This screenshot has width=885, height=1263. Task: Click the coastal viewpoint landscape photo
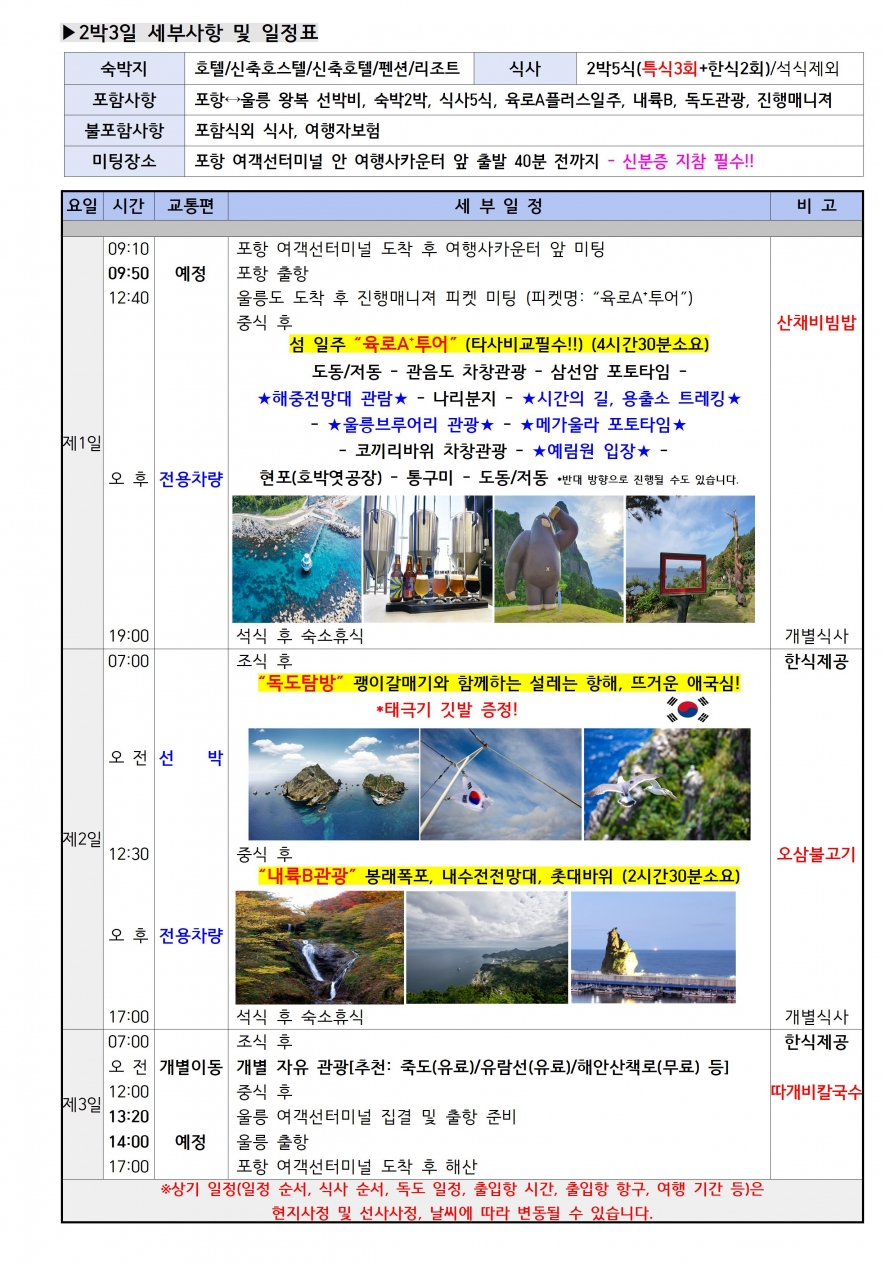[486, 947]
